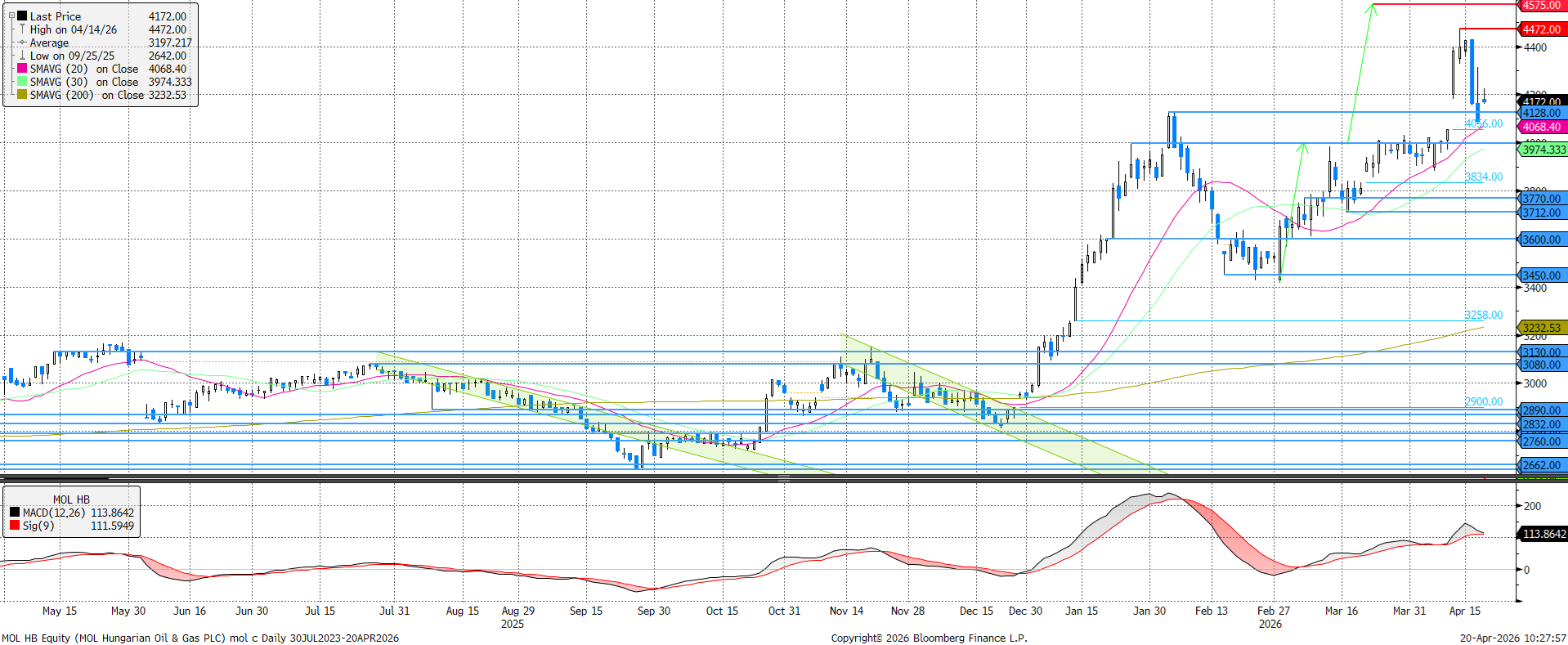
Task: Collapse the Last Price legend tree
Action: 11,16
